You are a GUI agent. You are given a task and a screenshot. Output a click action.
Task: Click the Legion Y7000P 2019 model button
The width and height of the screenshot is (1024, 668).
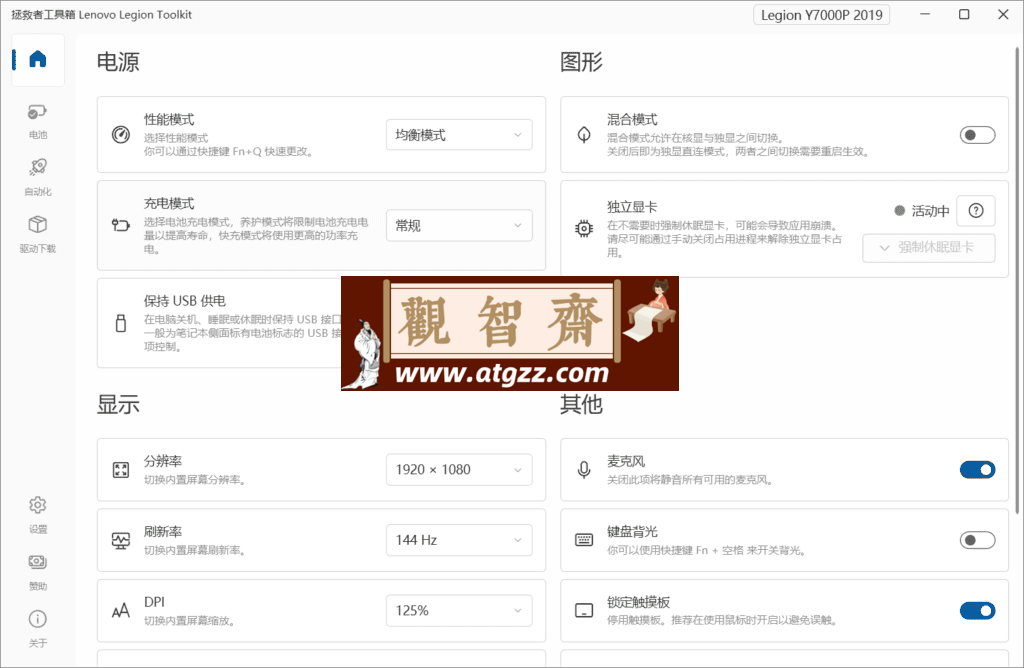(x=822, y=15)
